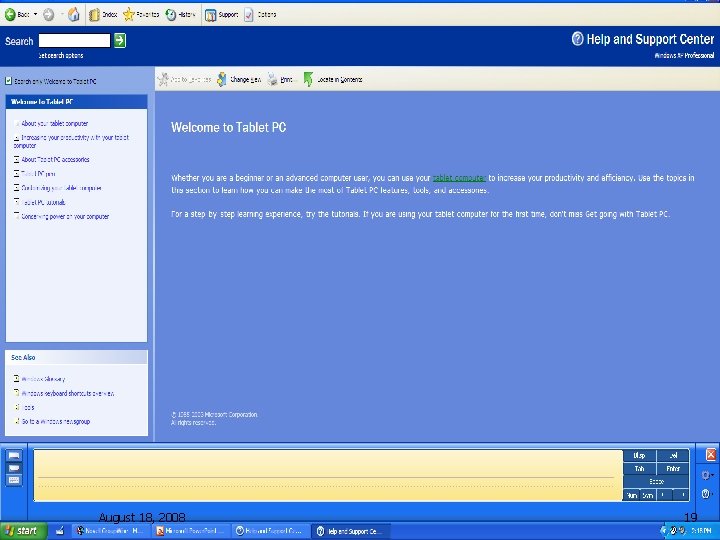Switch Input Panel to character pad

[14, 468]
